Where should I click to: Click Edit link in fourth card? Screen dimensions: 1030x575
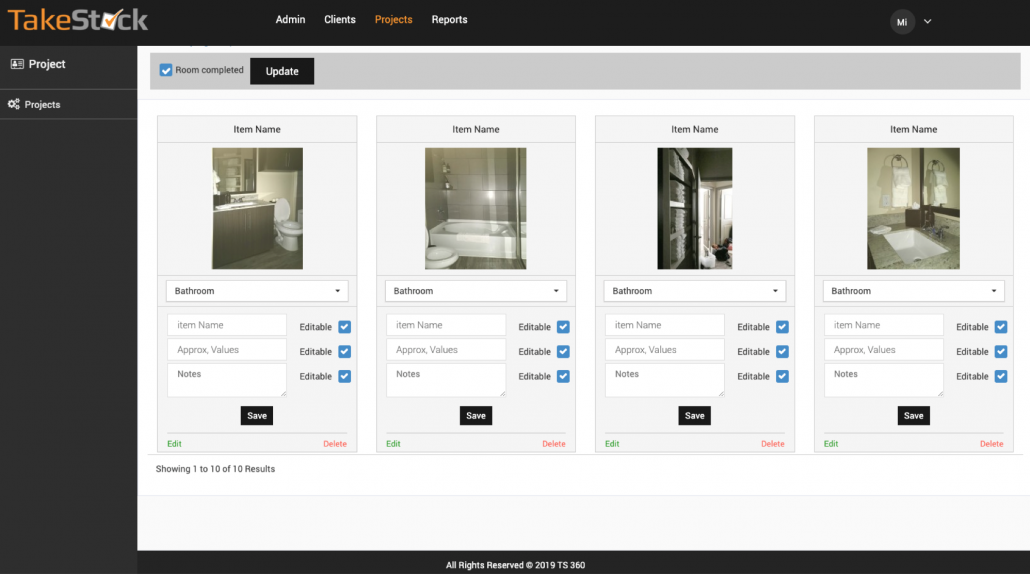(831, 444)
